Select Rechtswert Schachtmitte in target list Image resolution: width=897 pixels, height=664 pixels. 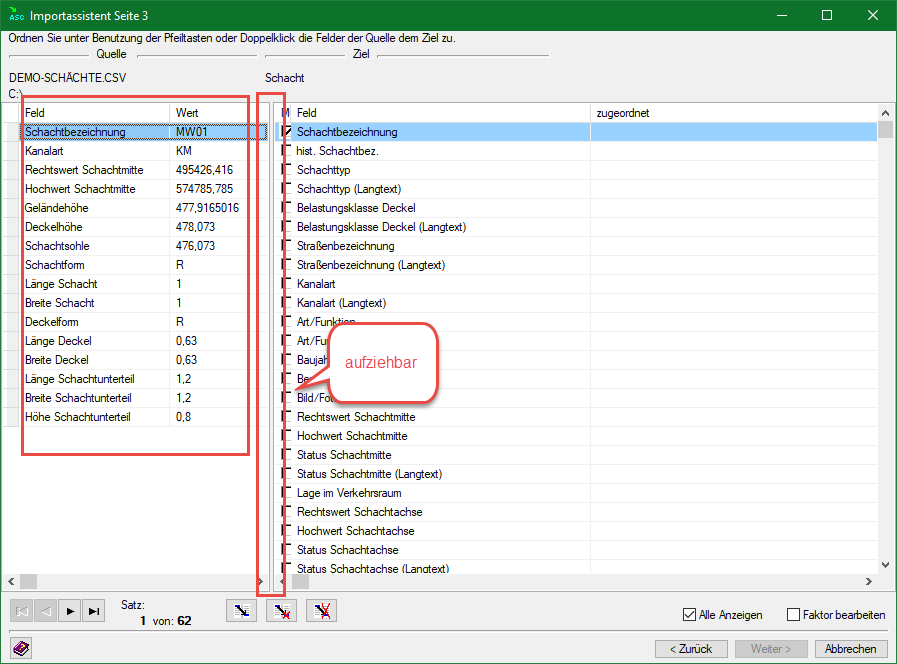(355, 417)
